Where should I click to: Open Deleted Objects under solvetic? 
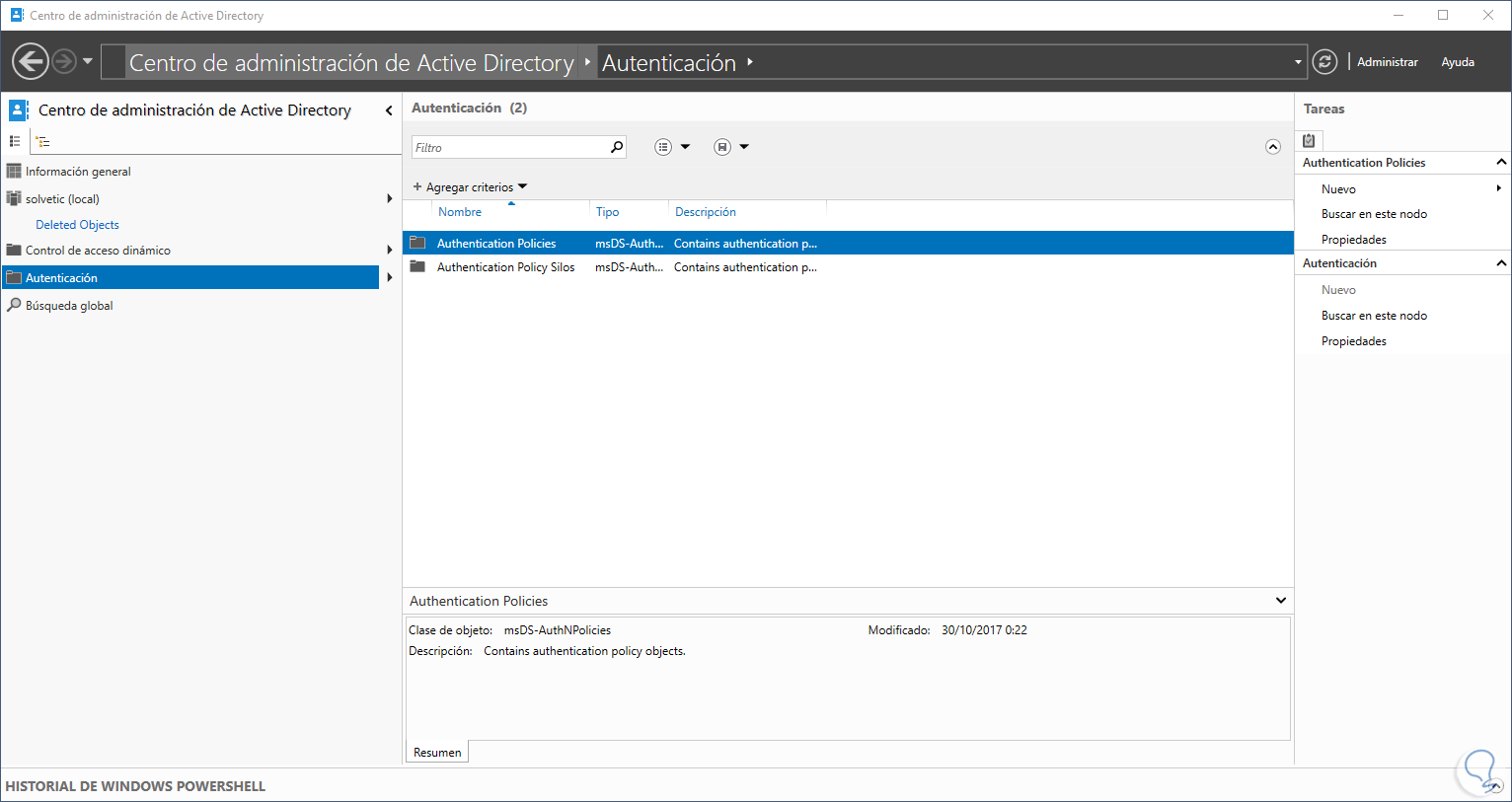click(x=77, y=225)
